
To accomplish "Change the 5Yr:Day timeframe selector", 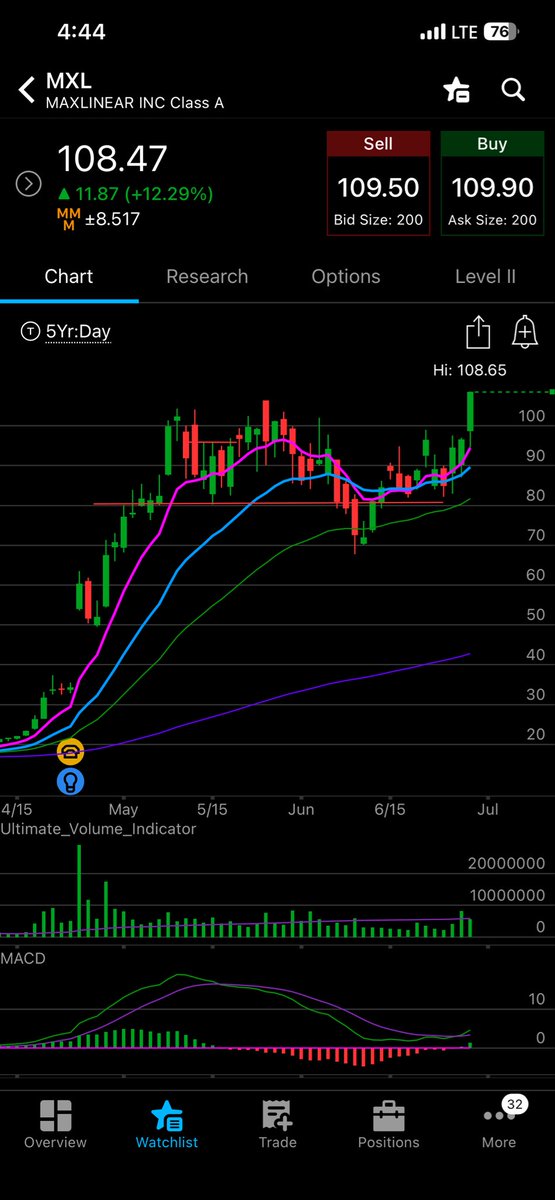I will [66, 332].
